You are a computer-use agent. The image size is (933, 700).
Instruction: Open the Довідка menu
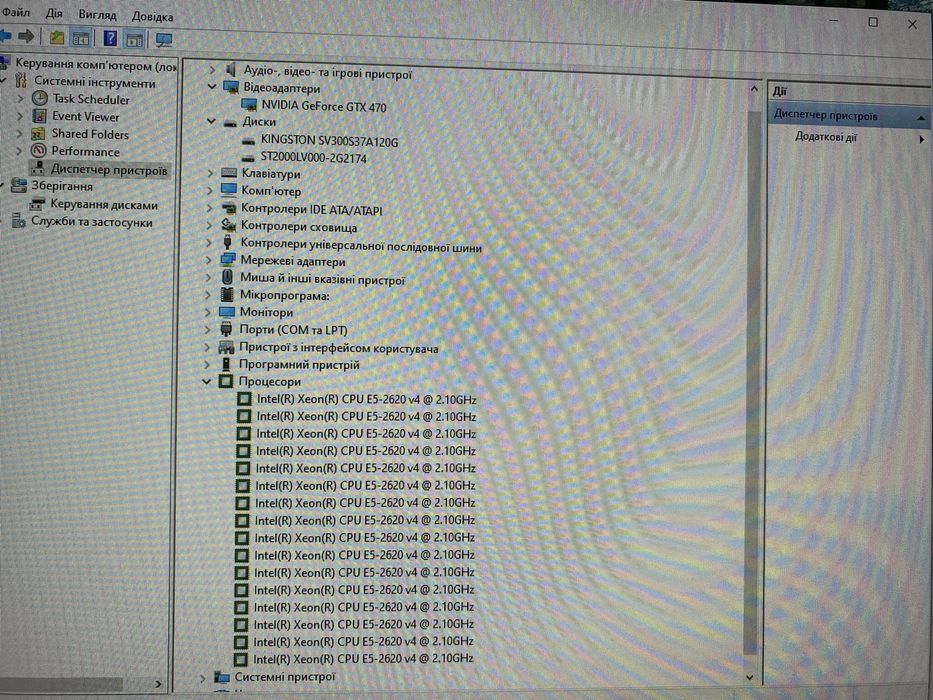(x=152, y=17)
